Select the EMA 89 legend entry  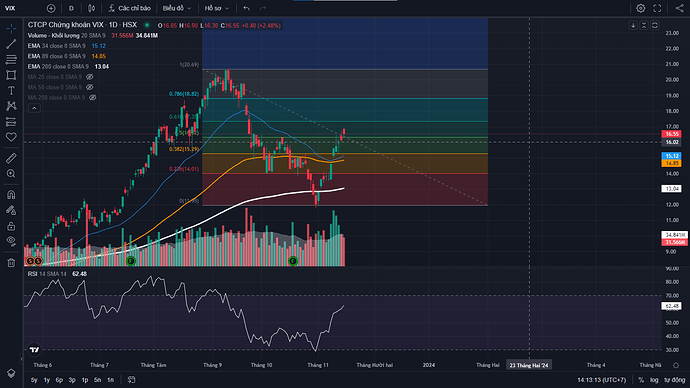coord(56,56)
